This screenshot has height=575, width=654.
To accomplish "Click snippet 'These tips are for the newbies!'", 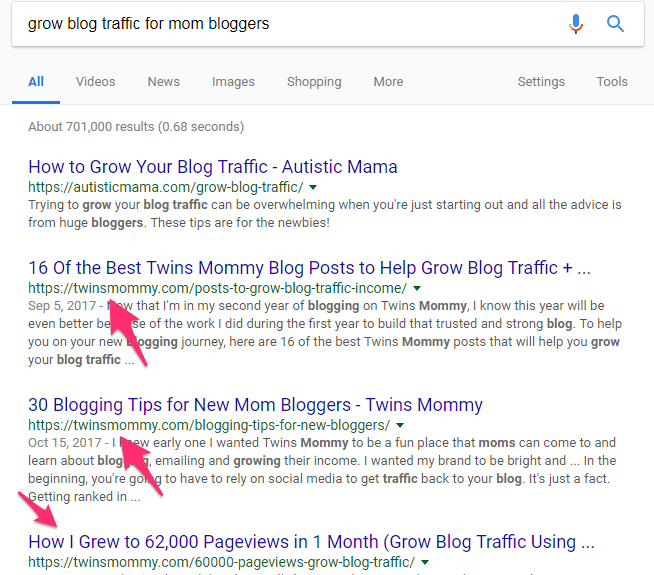I will [x=240, y=223].
